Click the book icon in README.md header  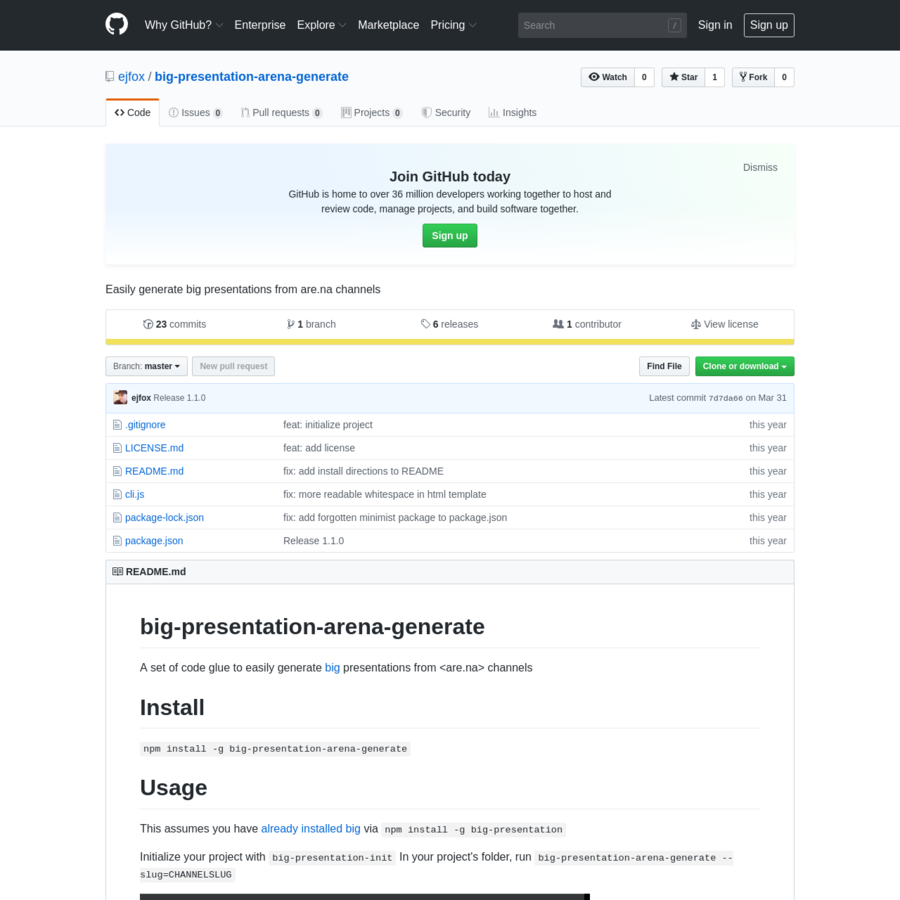(118, 572)
